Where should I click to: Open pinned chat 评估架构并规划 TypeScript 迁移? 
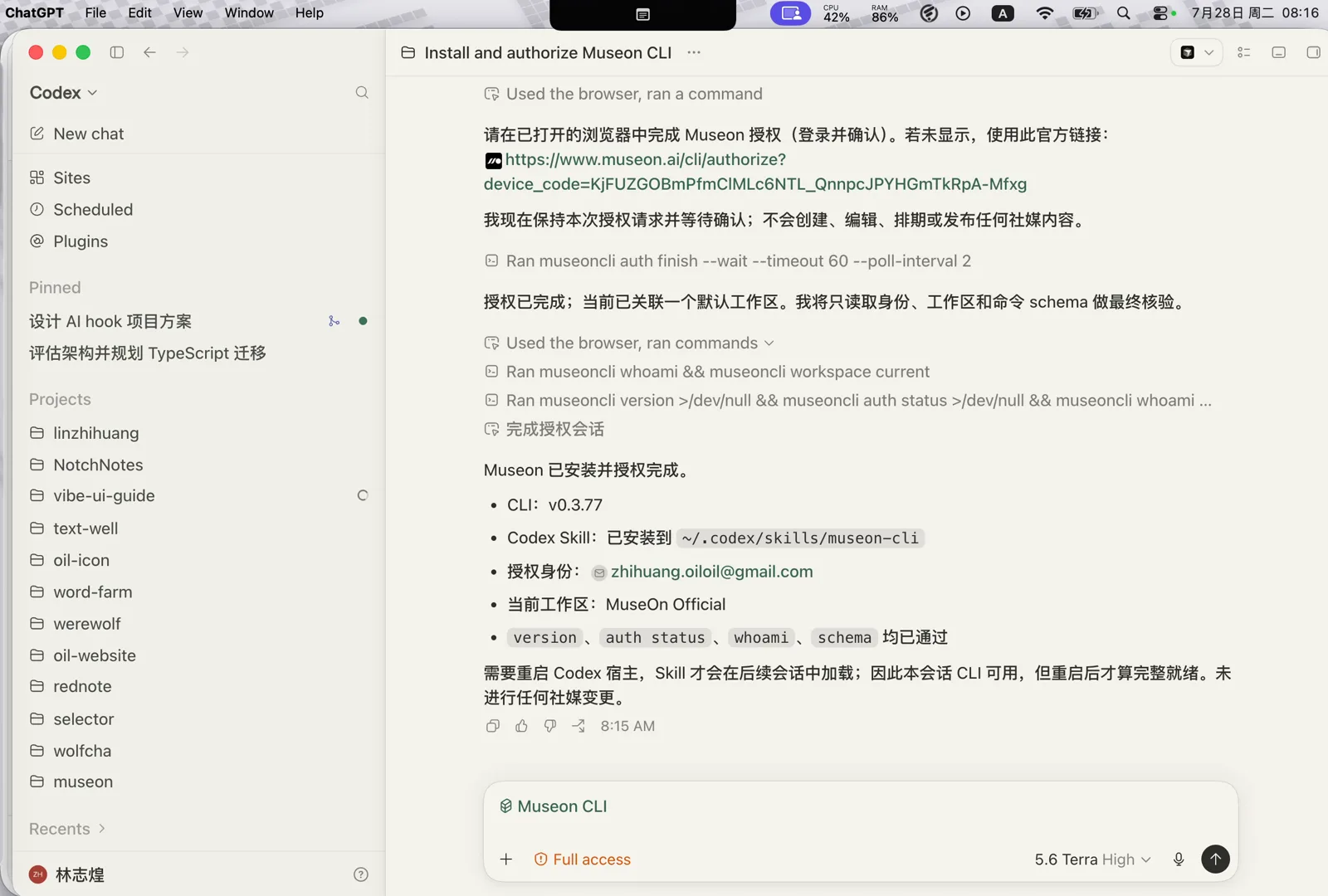pos(148,353)
